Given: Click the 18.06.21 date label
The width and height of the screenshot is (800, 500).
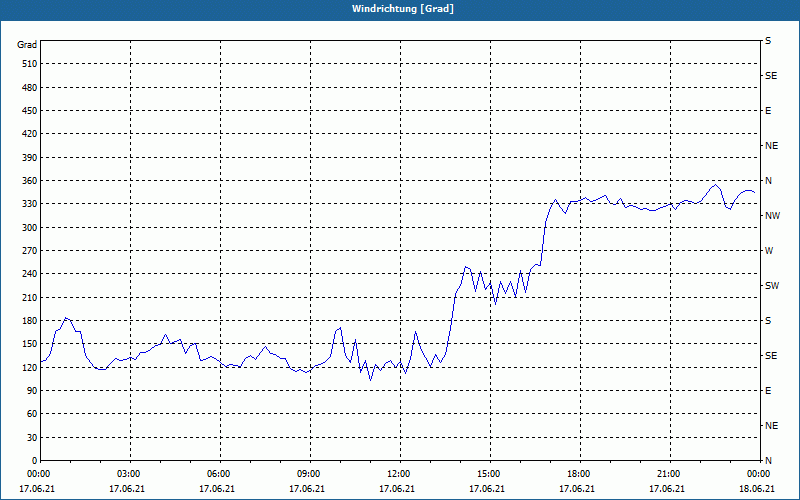Looking at the screenshot, I should click(757, 489).
